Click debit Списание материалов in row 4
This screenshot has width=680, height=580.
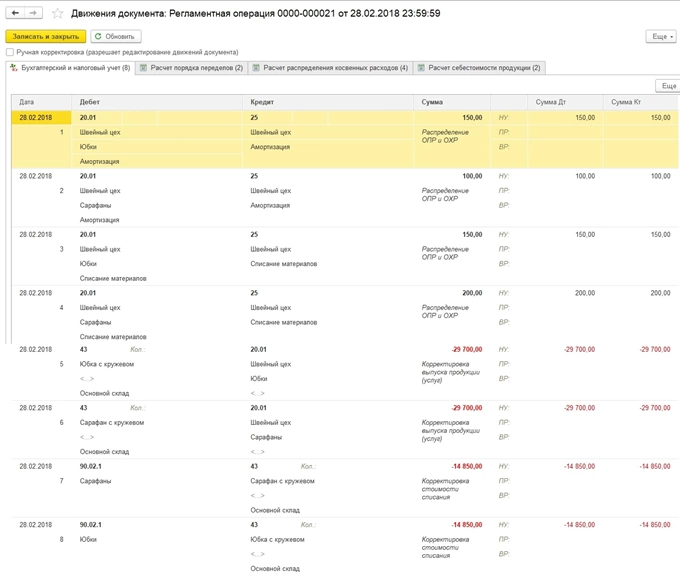[x=113, y=337]
